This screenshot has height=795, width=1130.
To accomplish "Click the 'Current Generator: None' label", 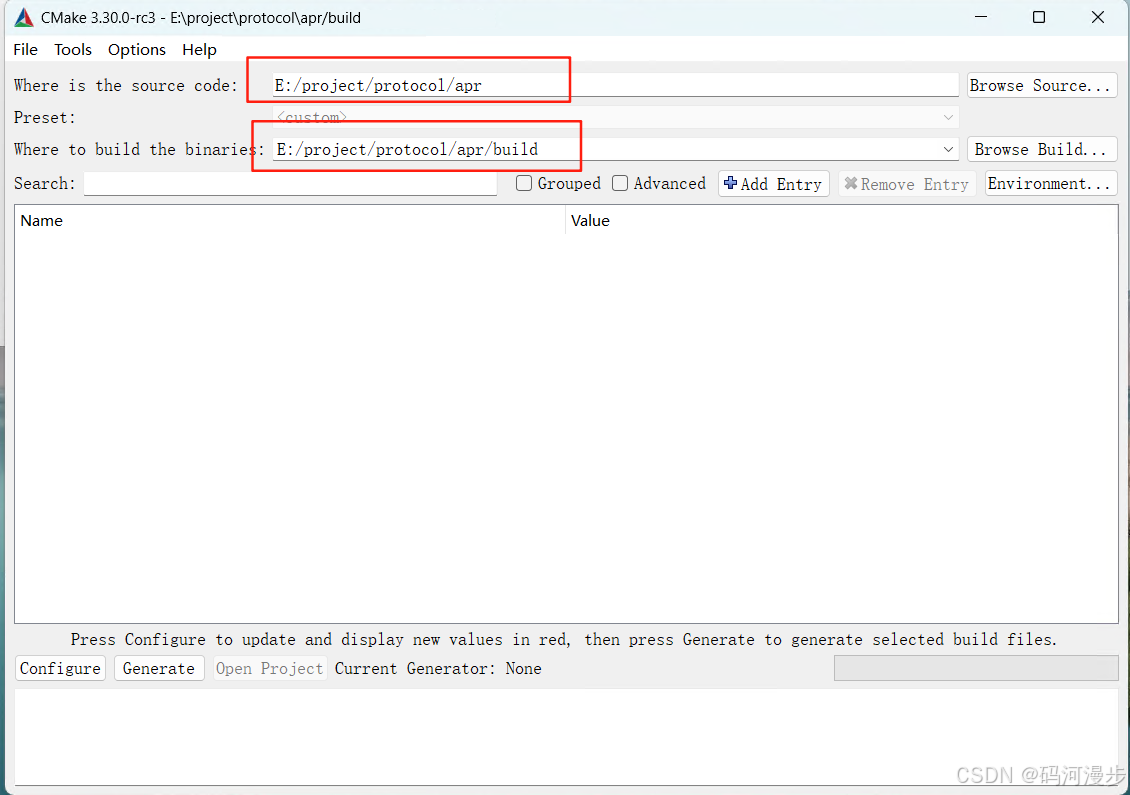I will point(437,668).
